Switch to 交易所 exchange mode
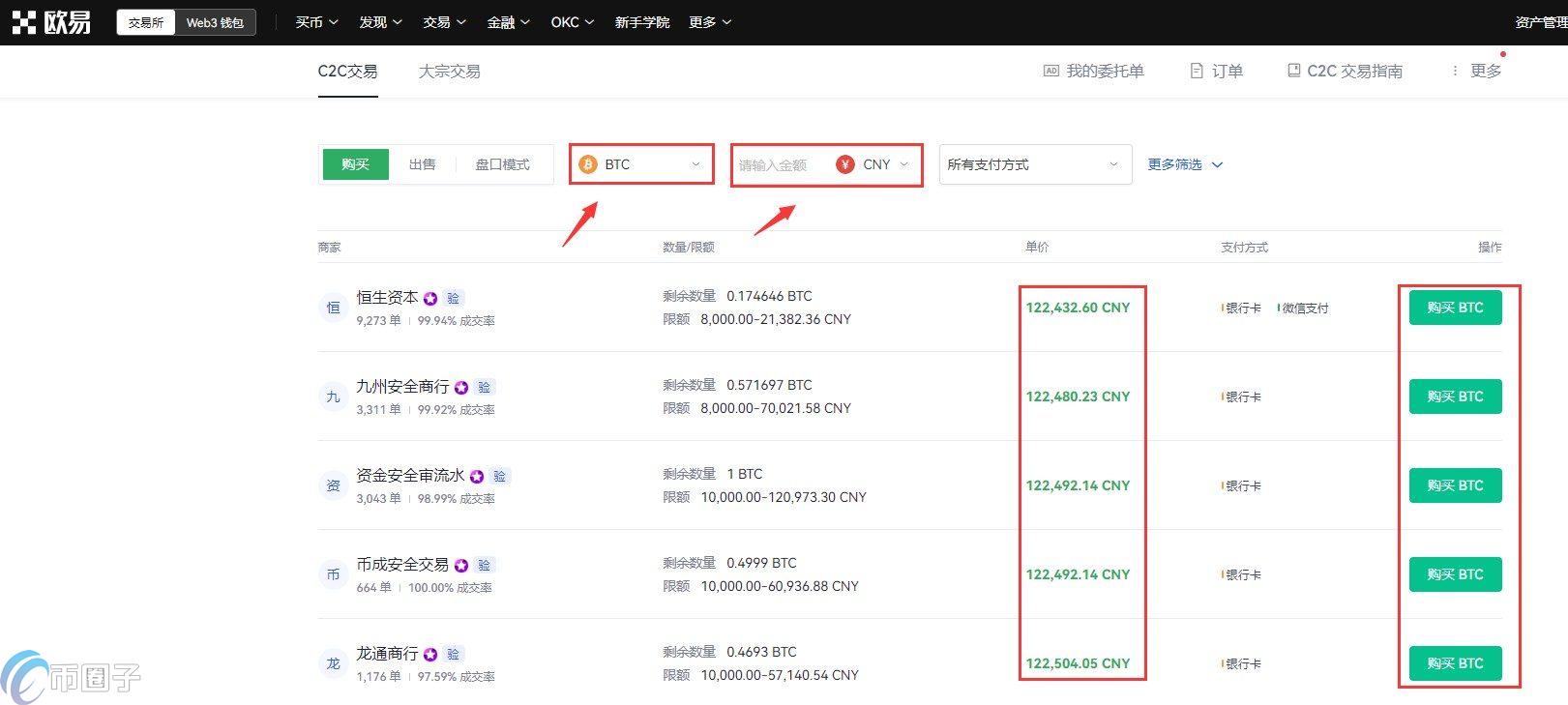The image size is (1568, 705). tap(146, 22)
